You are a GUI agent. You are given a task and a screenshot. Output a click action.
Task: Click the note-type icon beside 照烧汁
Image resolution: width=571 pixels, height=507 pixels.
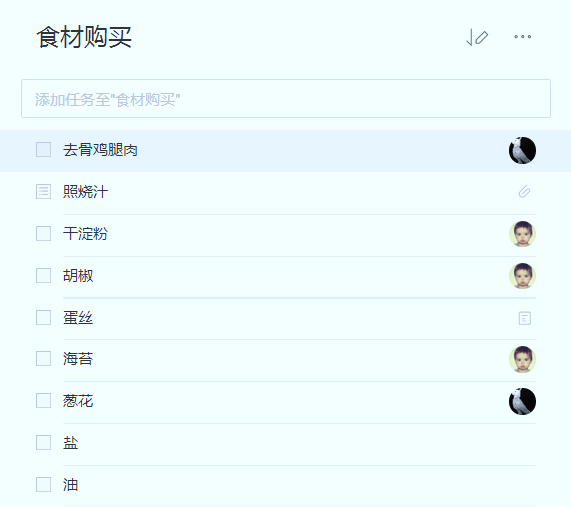(43, 192)
